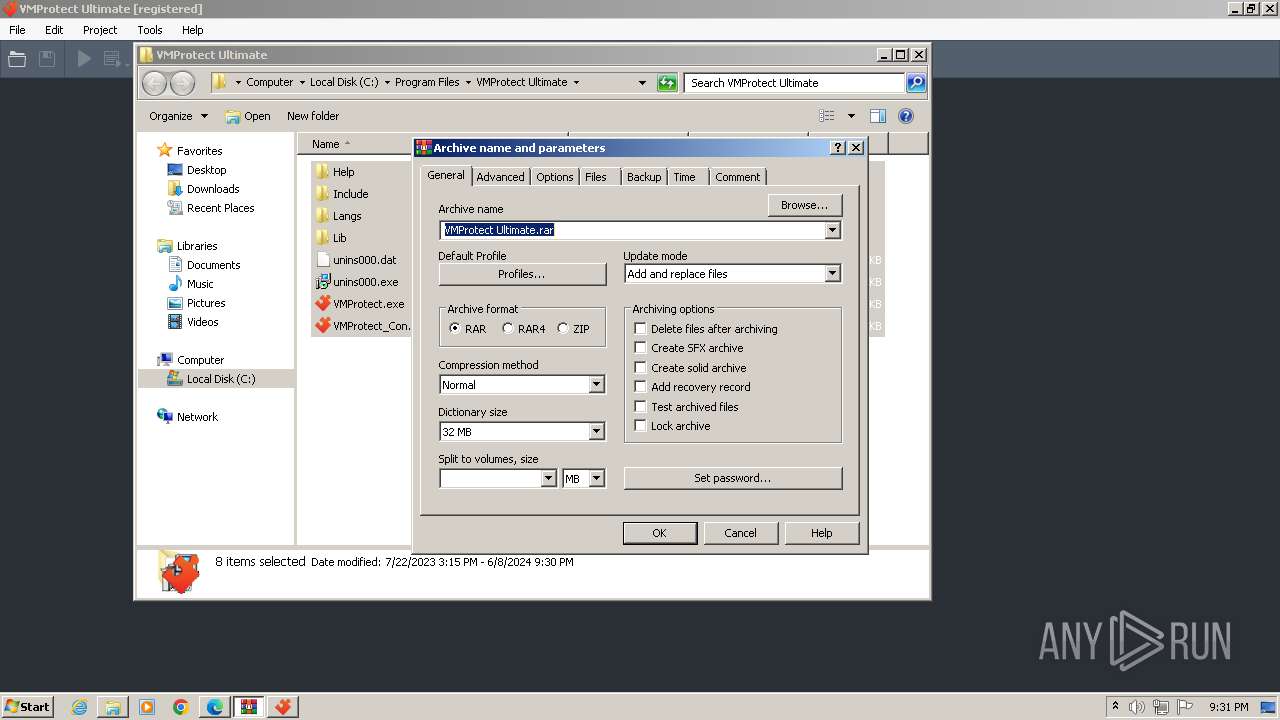Click the Explorer back navigation arrow
This screenshot has width=1280, height=720.
[155, 83]
